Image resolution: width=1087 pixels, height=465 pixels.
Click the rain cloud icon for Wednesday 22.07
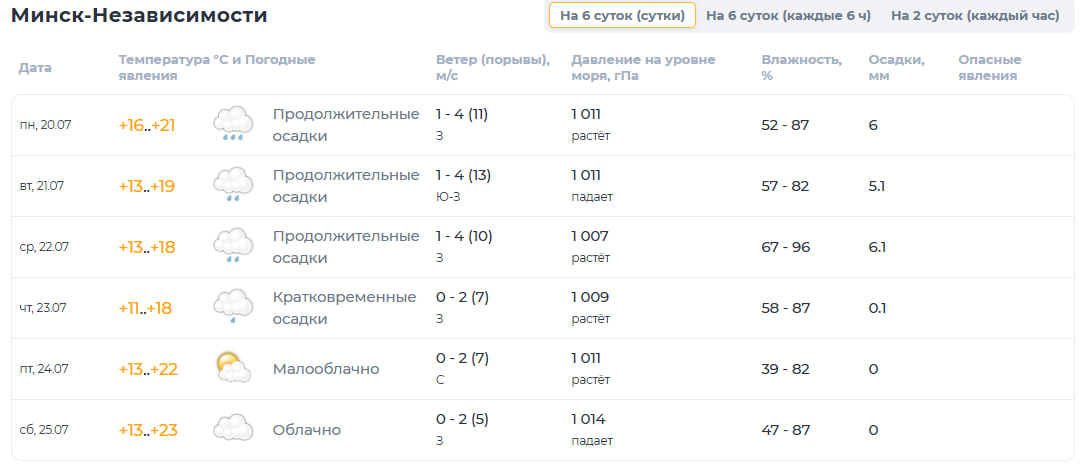coord(233,247)
